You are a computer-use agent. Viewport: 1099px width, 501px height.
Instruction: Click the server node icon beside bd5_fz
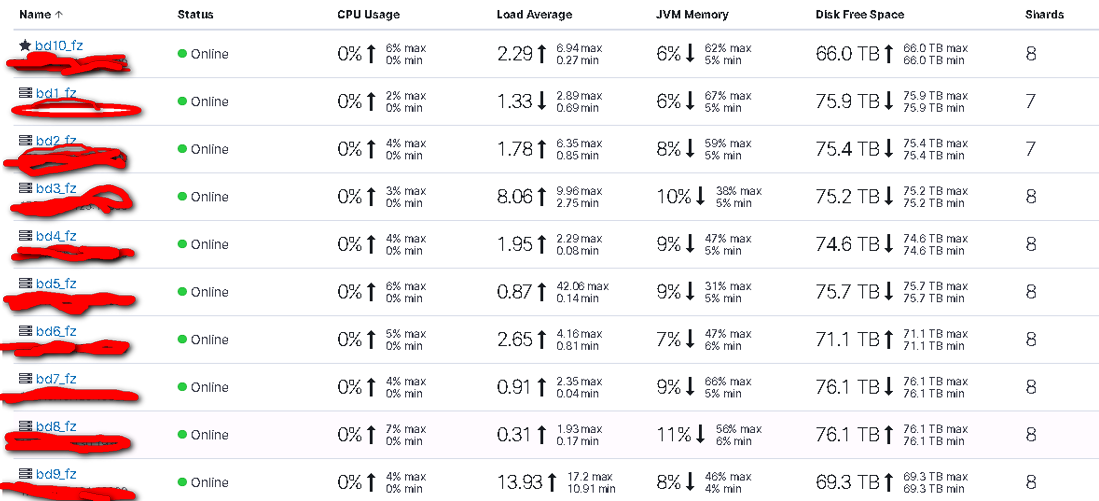(25, 284)
